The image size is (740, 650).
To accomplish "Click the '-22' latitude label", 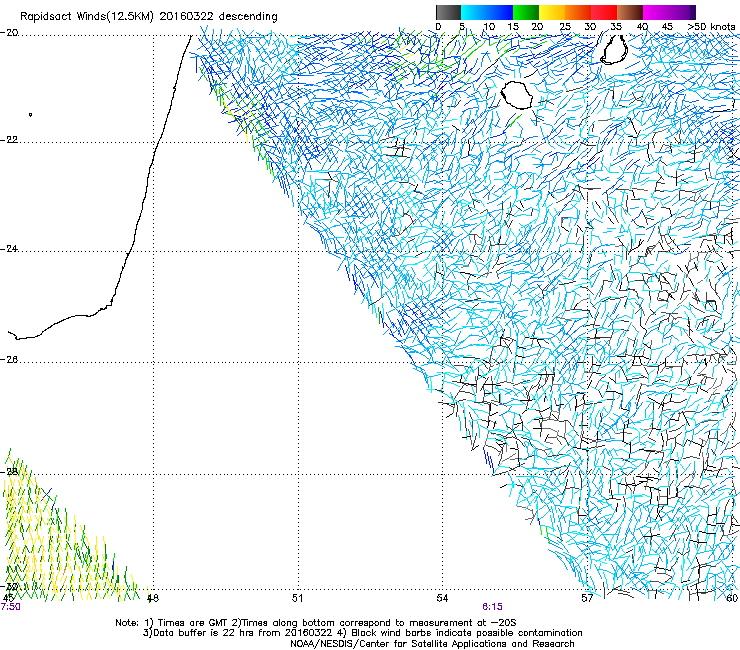I will pos(9,140).
